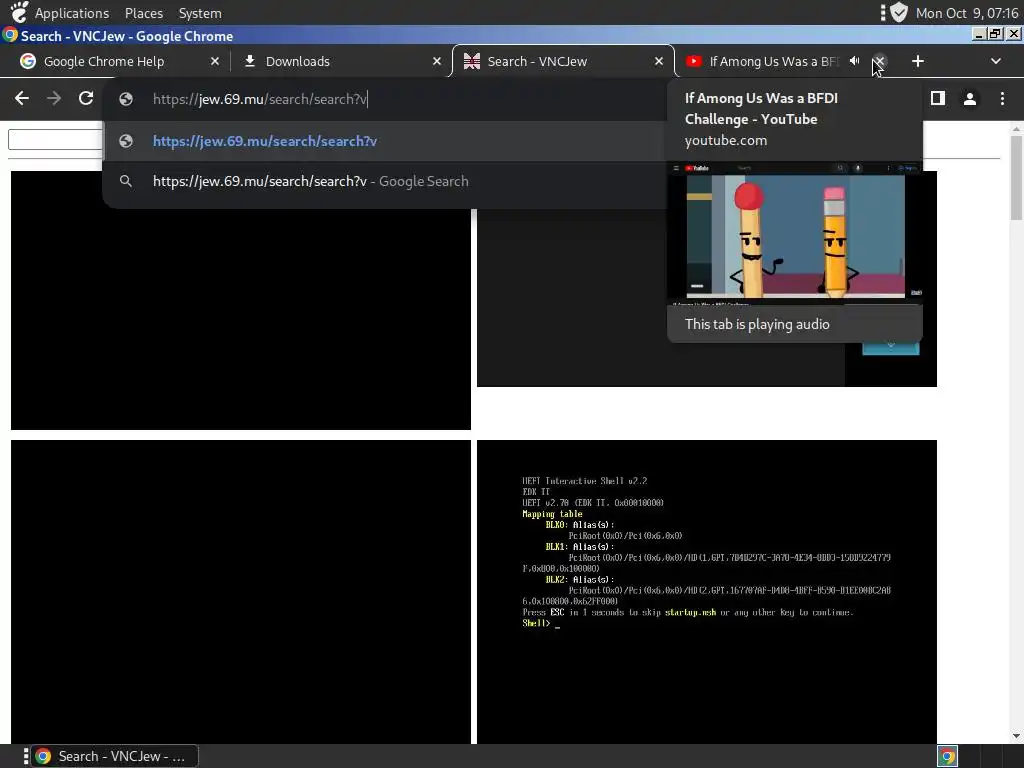Open the top-left black VNC thumbnail
This screenshot has height=768, width=1024.
(241, 300)
